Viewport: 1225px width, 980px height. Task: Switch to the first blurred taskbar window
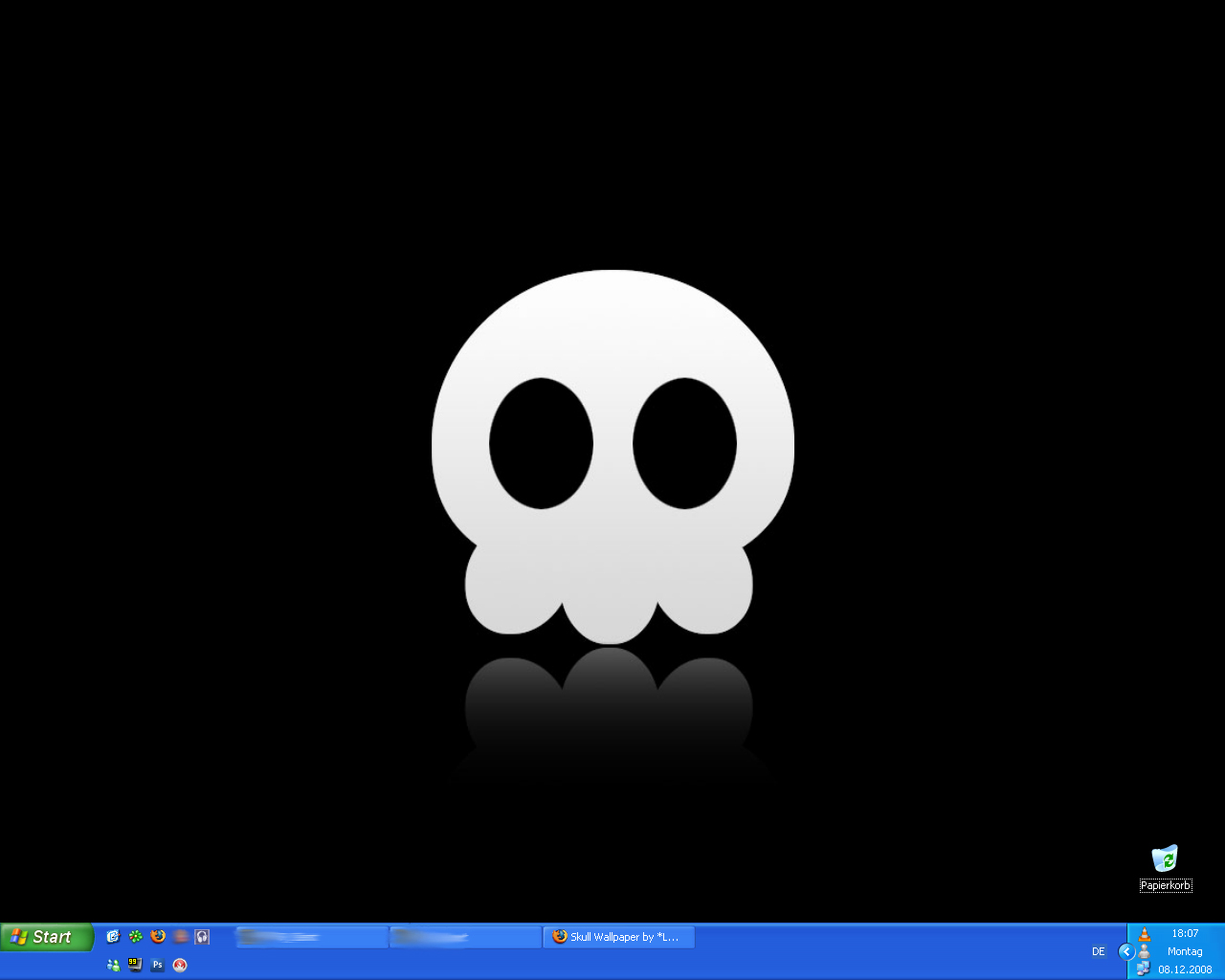click(311, 937)
